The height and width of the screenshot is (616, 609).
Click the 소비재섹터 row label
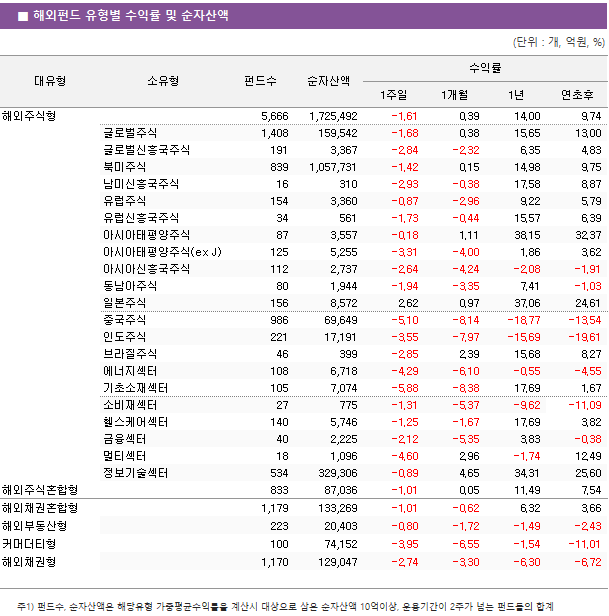click(130, 405)
